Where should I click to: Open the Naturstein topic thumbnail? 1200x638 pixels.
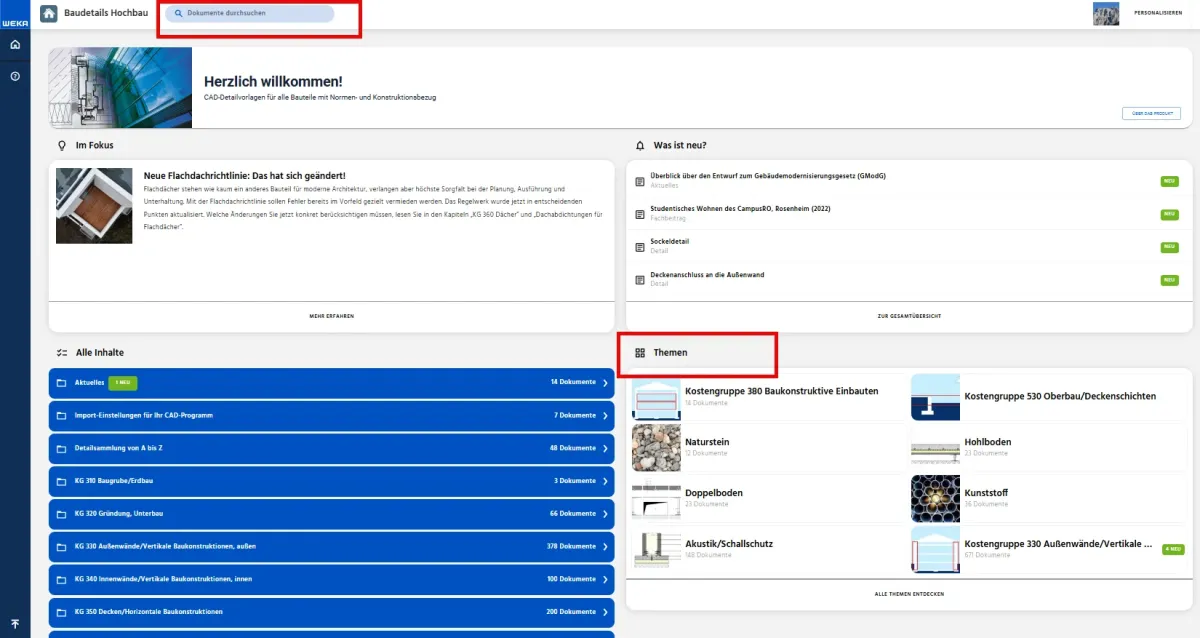point(656,448)
